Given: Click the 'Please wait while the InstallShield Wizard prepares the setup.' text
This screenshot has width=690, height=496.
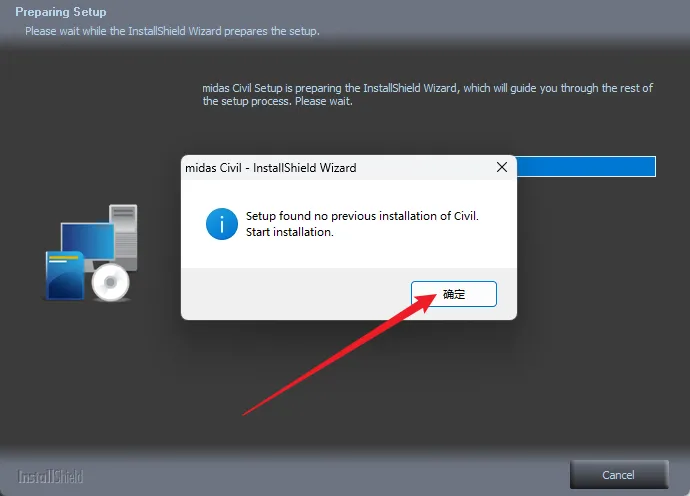Looking at the screenshot, I should (172, 31).
